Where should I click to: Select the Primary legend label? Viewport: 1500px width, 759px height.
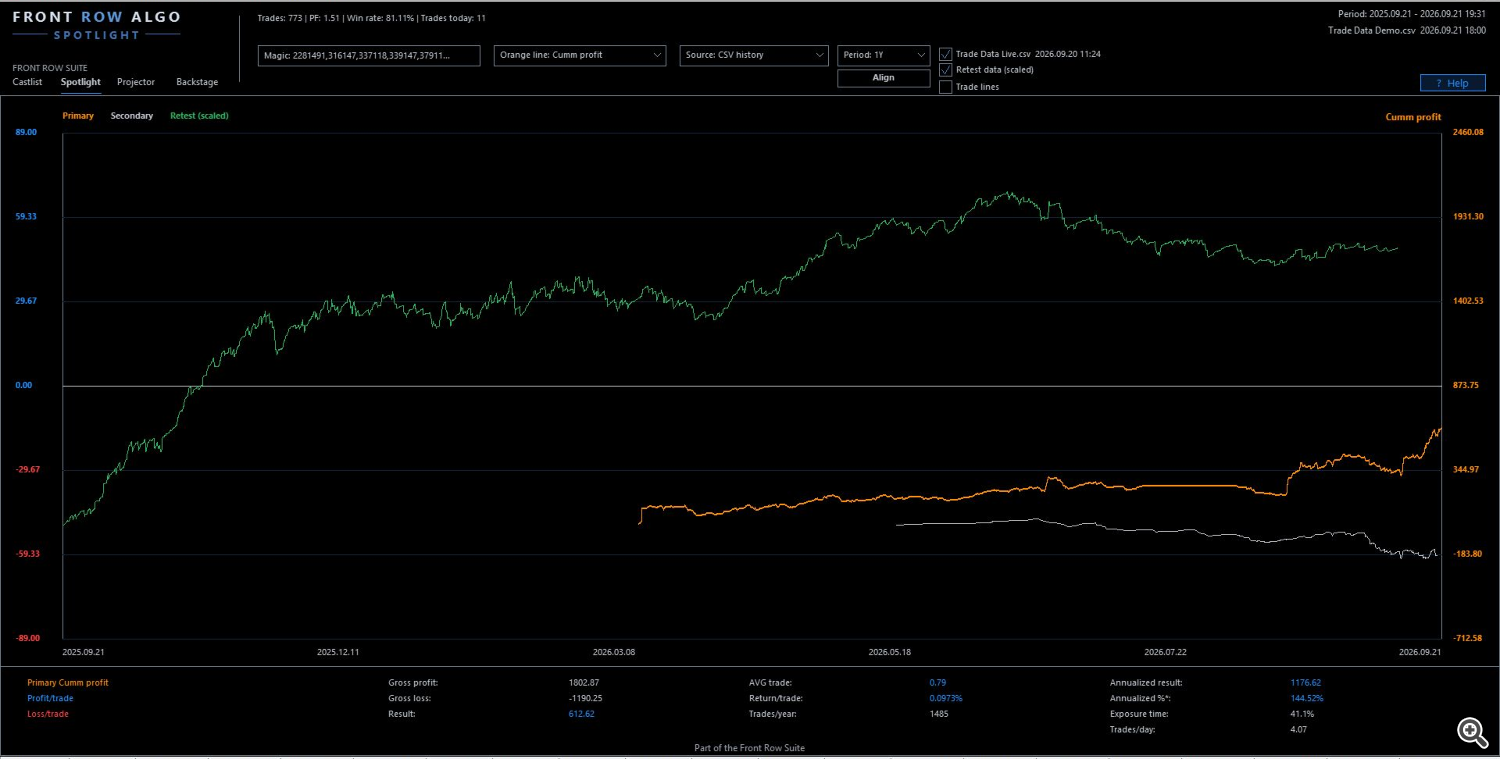pyautogui.click(x=78, y=116)
